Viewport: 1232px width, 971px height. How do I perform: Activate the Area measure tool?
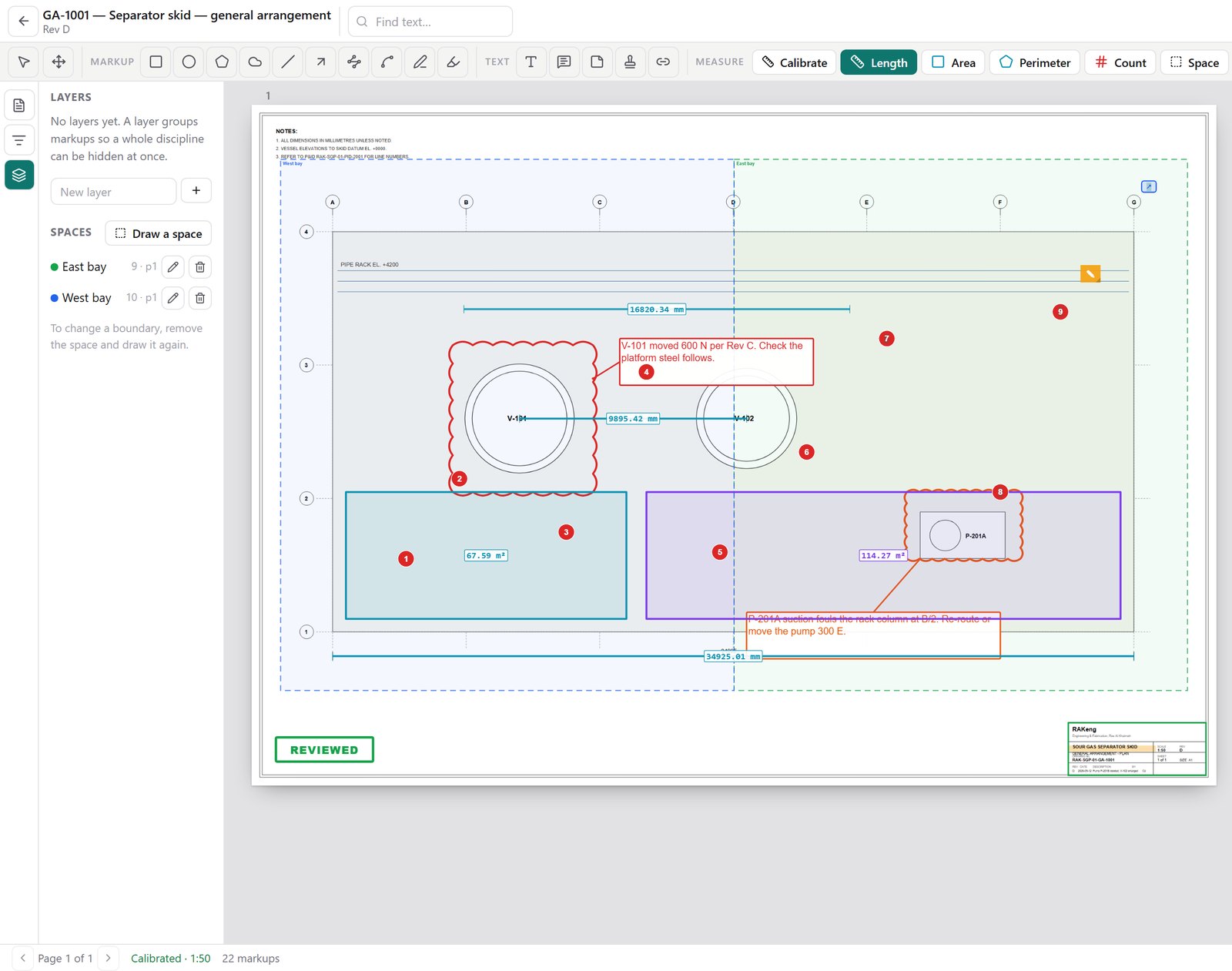coord(953,62)
